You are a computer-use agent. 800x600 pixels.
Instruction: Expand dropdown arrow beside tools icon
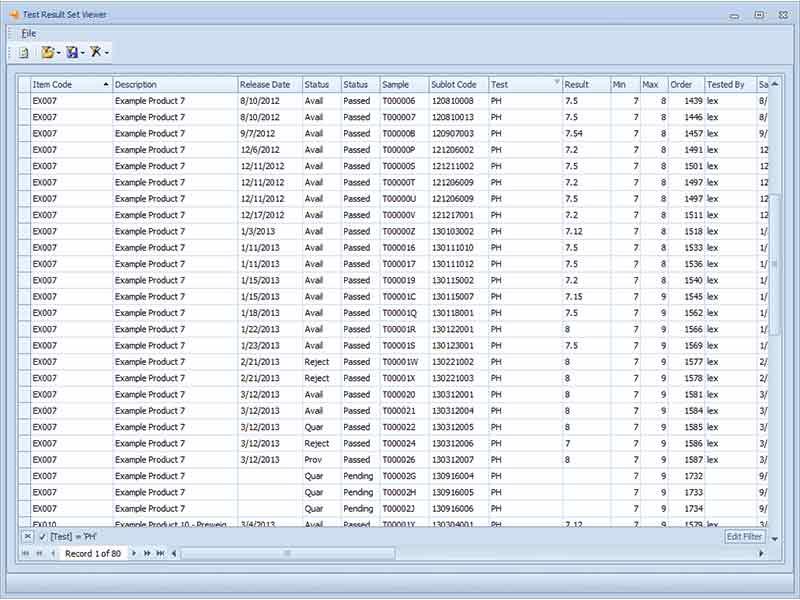coord(106,53)
